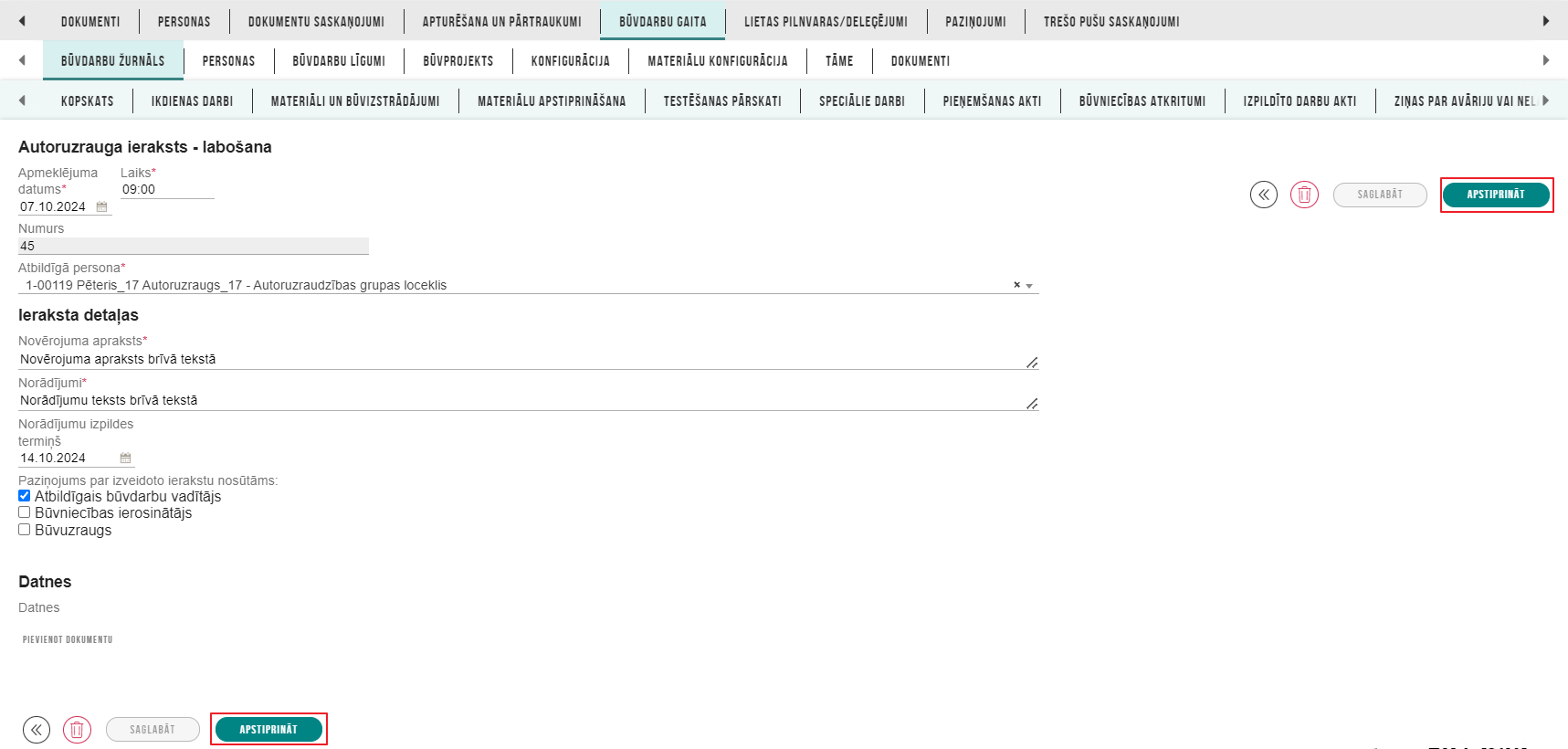Open Speciālie darbi tab
This screenshot has width=1568, height=749.
pyautogui.click(x=862, y=100)
